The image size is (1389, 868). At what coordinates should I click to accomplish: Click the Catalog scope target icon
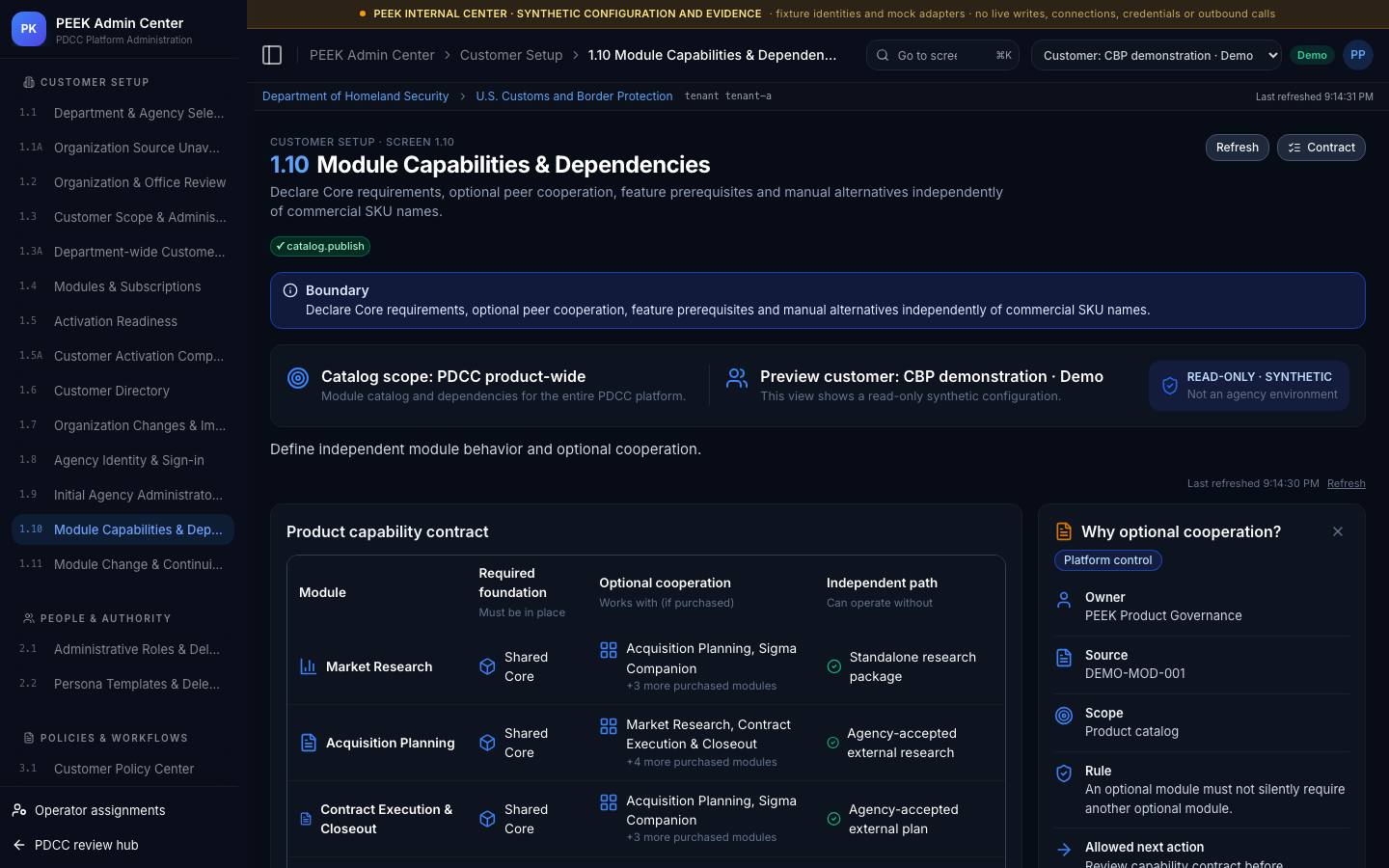point(298,378)
